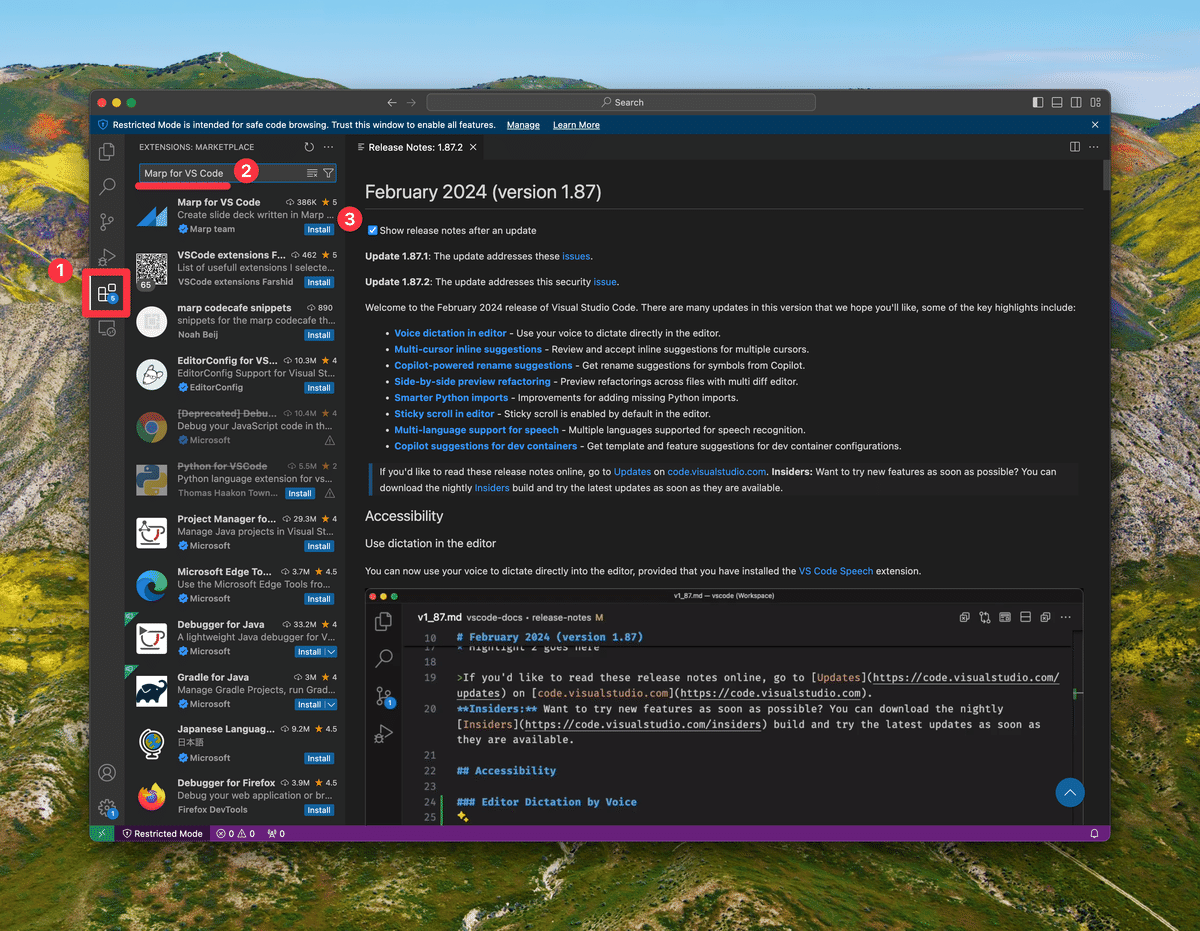1200x931 pixels.
Task: Open the Remote Explorer view
Action: [107, 328]
